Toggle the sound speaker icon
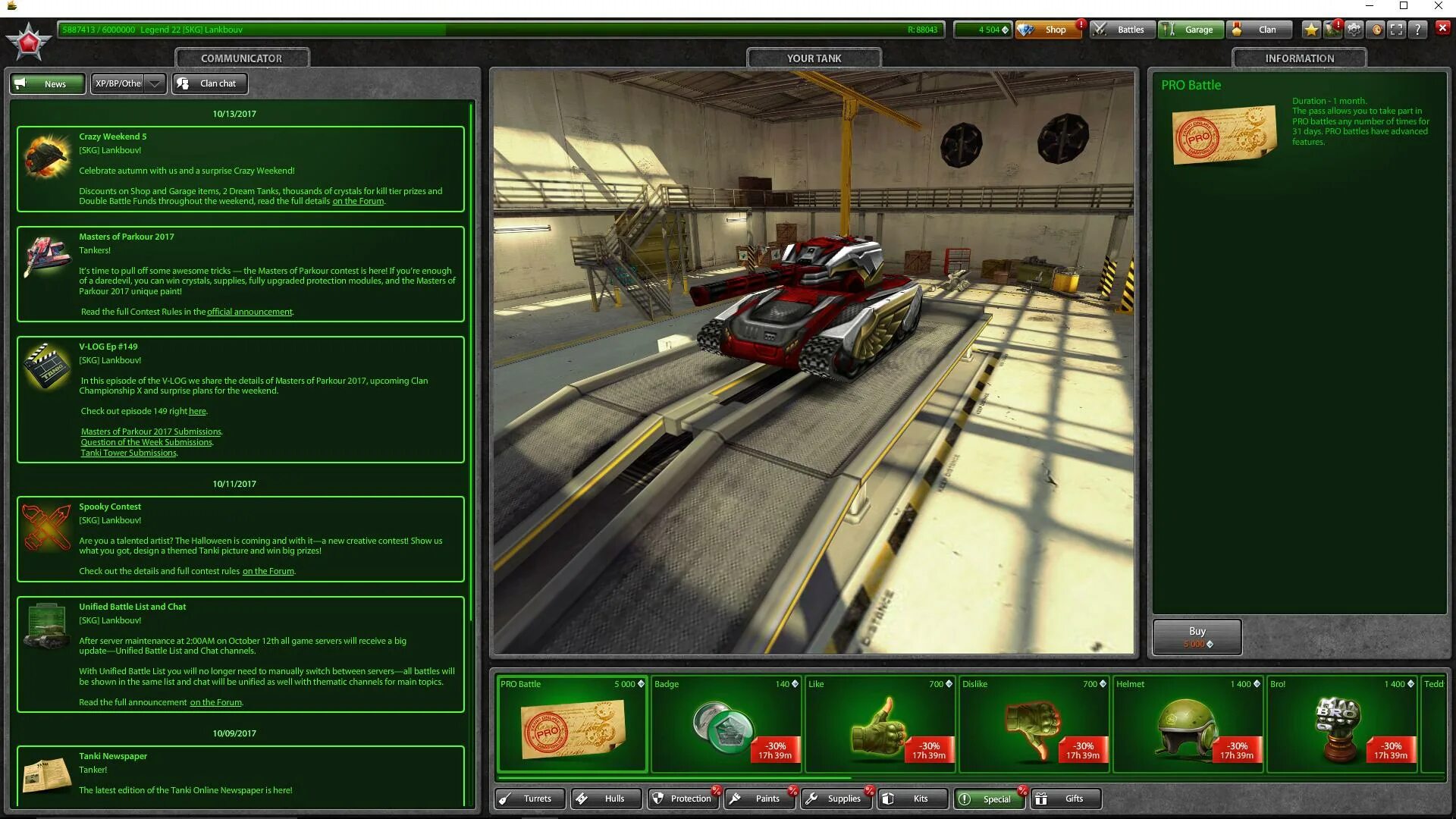The height and width of the screenshot is (819, 1456). pos(1376,30)
